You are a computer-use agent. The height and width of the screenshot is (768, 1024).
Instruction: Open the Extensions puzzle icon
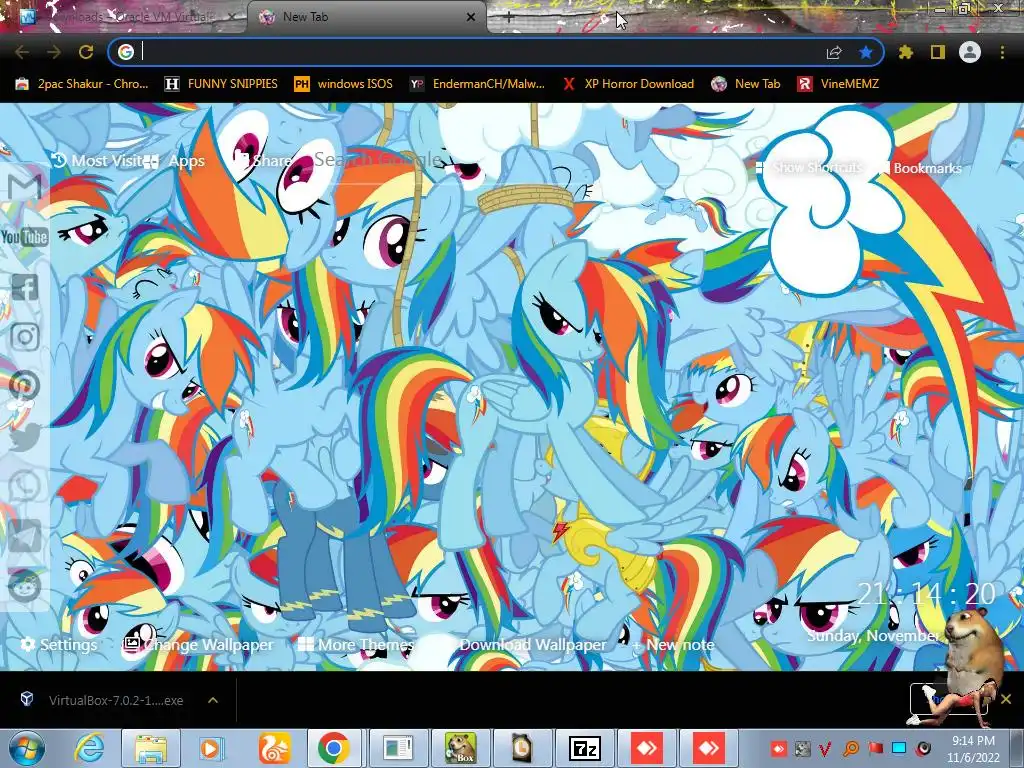[x=906, y=52]
